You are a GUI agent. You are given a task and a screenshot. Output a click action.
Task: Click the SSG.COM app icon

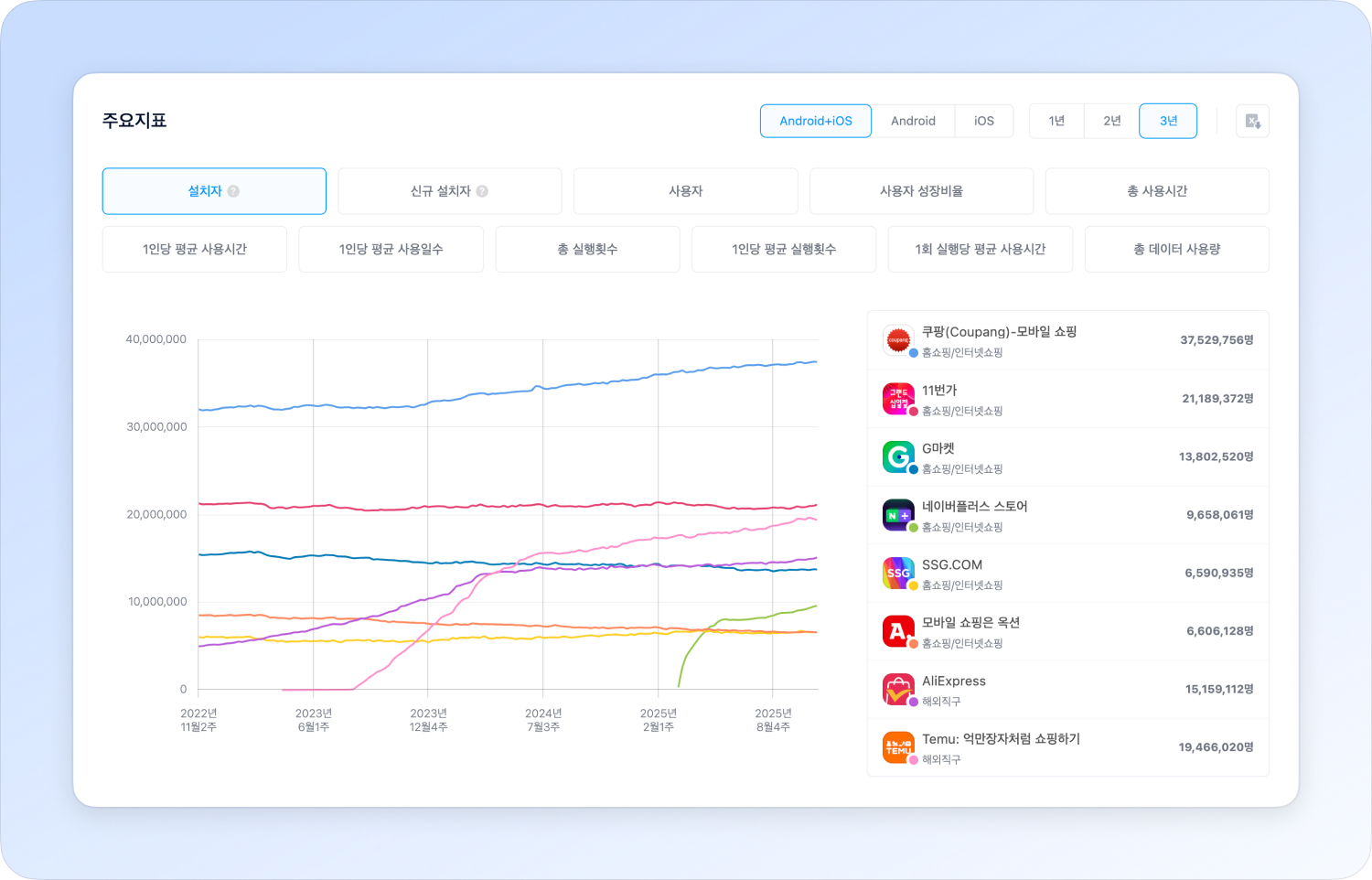(898, 573)
